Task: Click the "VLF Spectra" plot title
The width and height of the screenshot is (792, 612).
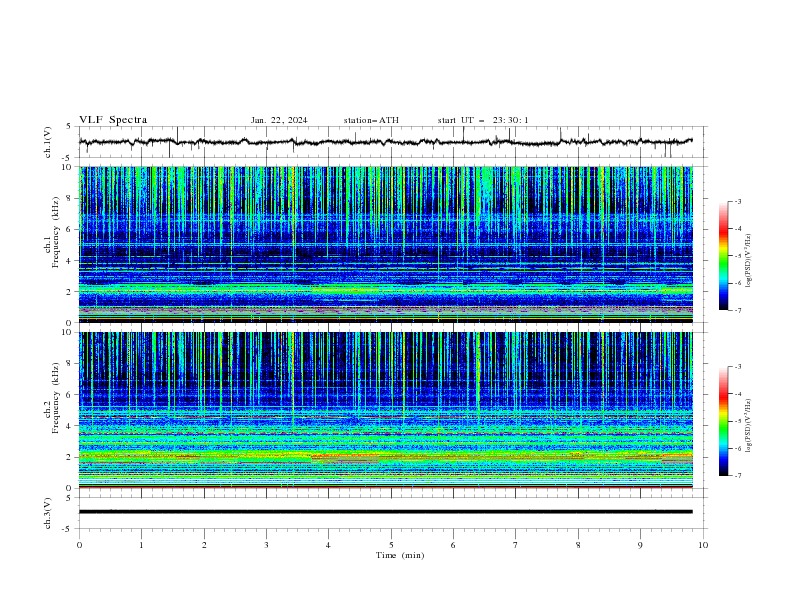Action: 113,120
